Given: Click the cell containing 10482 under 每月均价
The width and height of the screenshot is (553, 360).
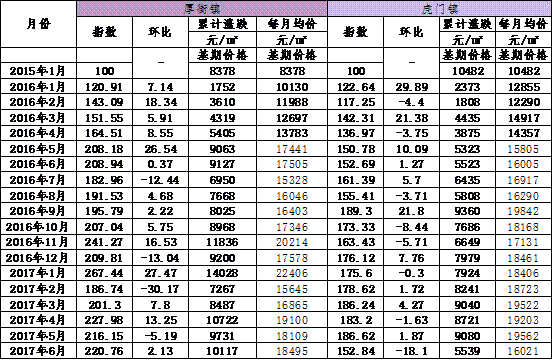Looking at the screenshot, I should [x=524, y=71].
